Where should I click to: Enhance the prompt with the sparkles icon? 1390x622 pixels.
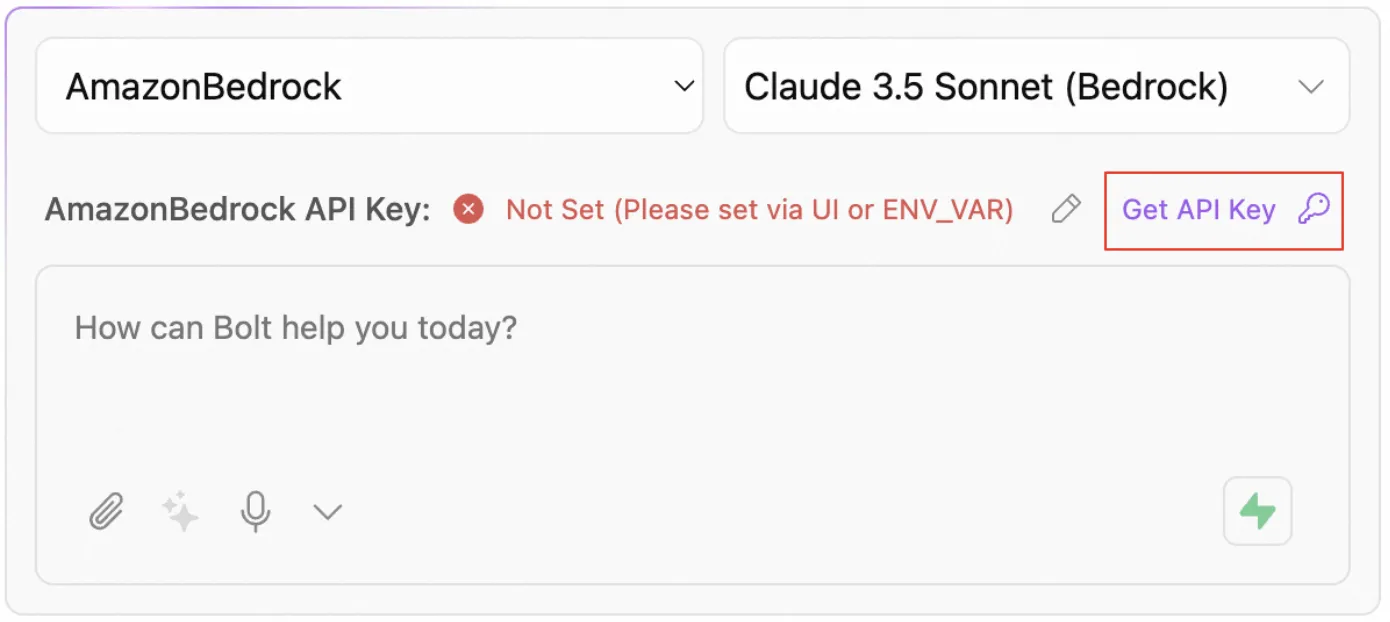180,512
